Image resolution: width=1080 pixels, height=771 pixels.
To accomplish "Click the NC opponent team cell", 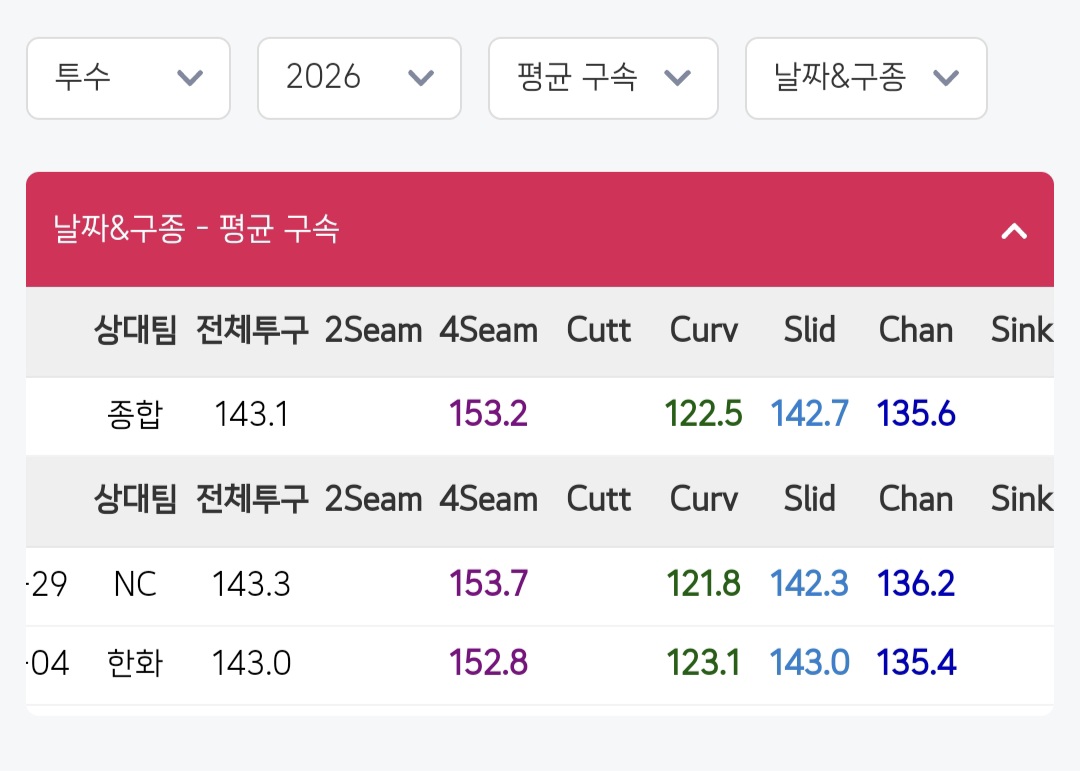I will pos(135,584).
